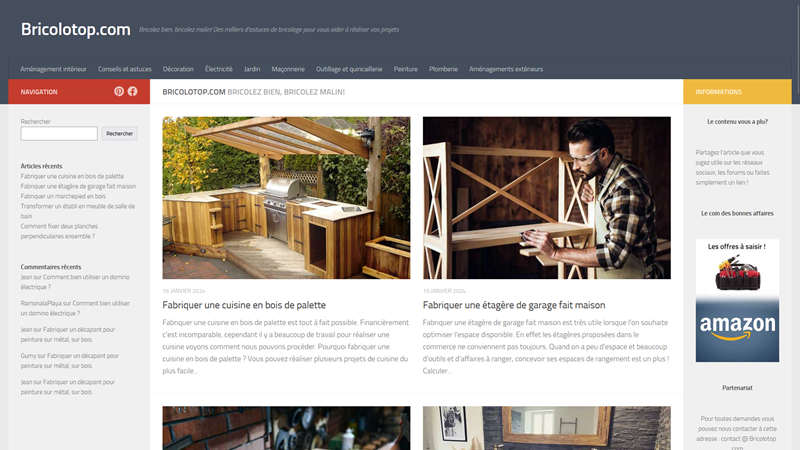Open title Fabriquer une cuisine en bois de palette
Image resolution: width=800 pixels, height=450 pixels.
244,305
